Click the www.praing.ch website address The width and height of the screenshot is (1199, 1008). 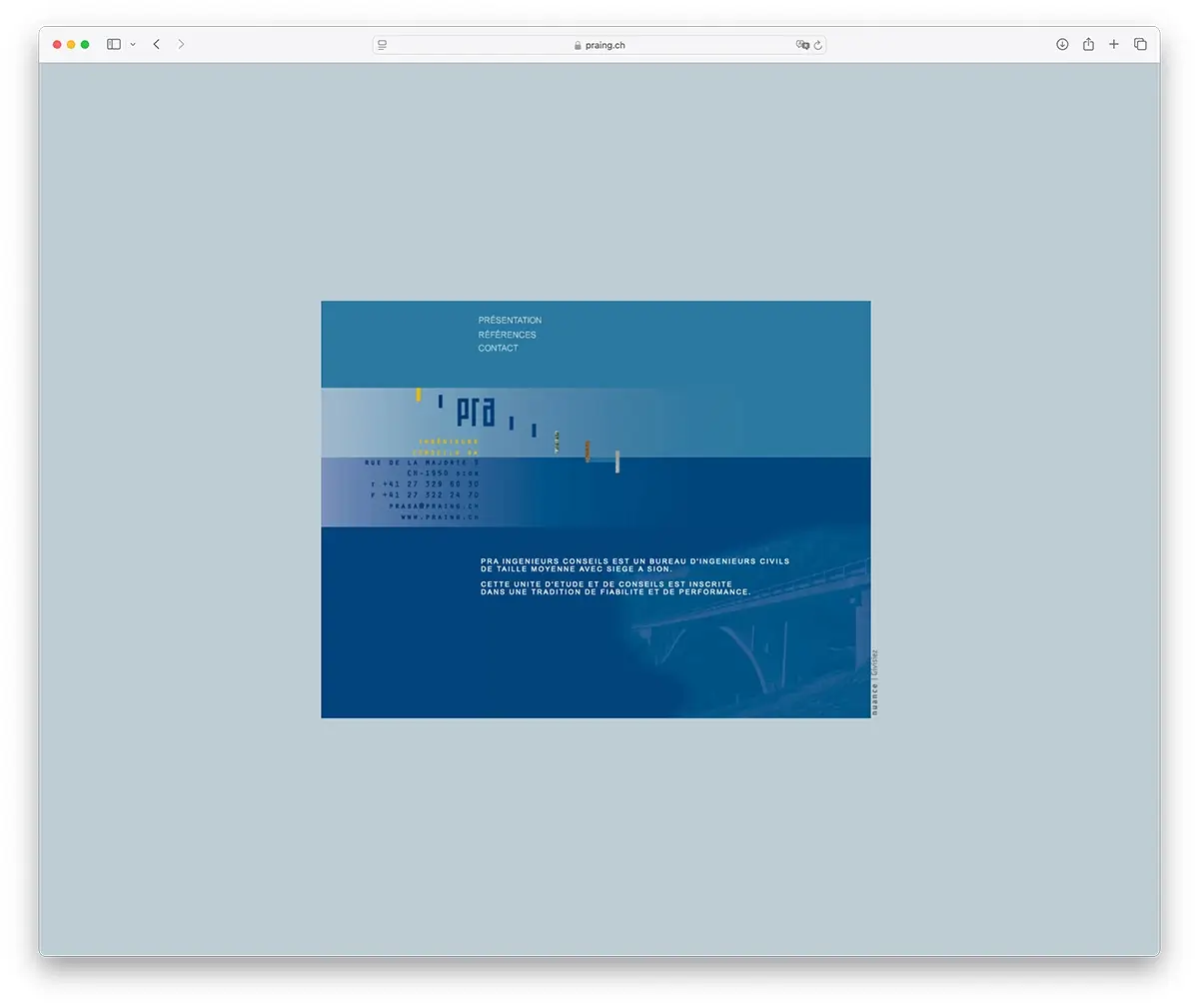pyautogui.click(x=440, y=517)
